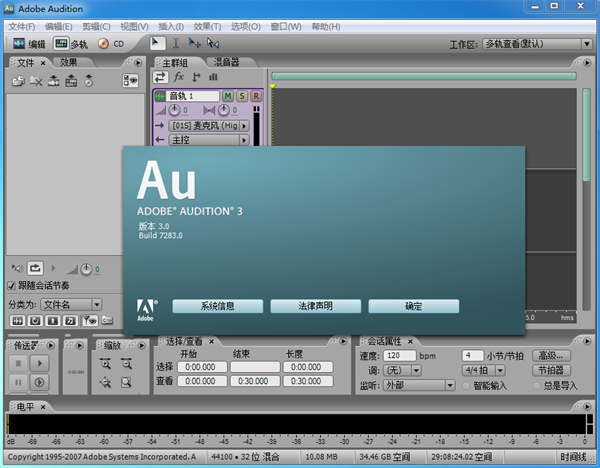Select the Time Selection I-beam tool

(x=176, y=43)
